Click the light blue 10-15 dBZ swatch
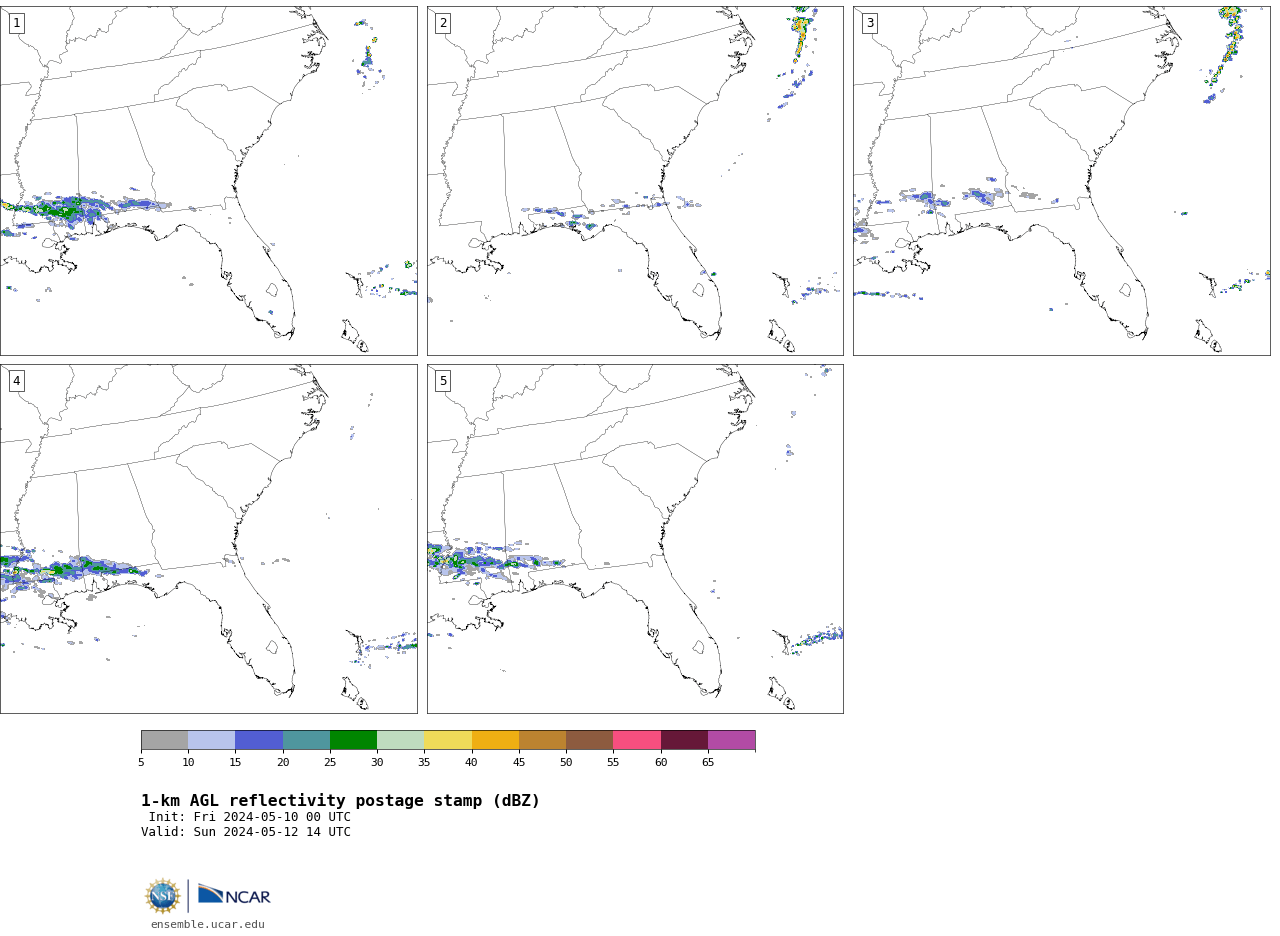Image resolution: width=1280 pixels, height=936 pixels. point(211,740)
